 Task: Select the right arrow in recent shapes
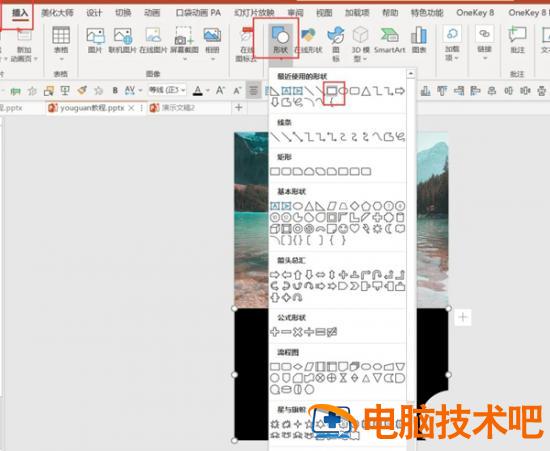click(x=400, y=91)
